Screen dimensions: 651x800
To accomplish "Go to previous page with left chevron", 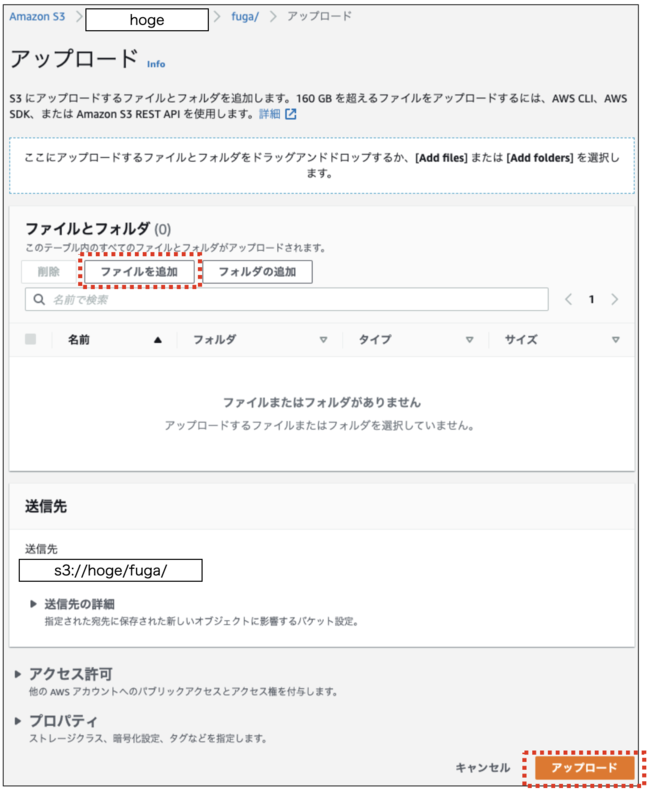I will (569, 299).
